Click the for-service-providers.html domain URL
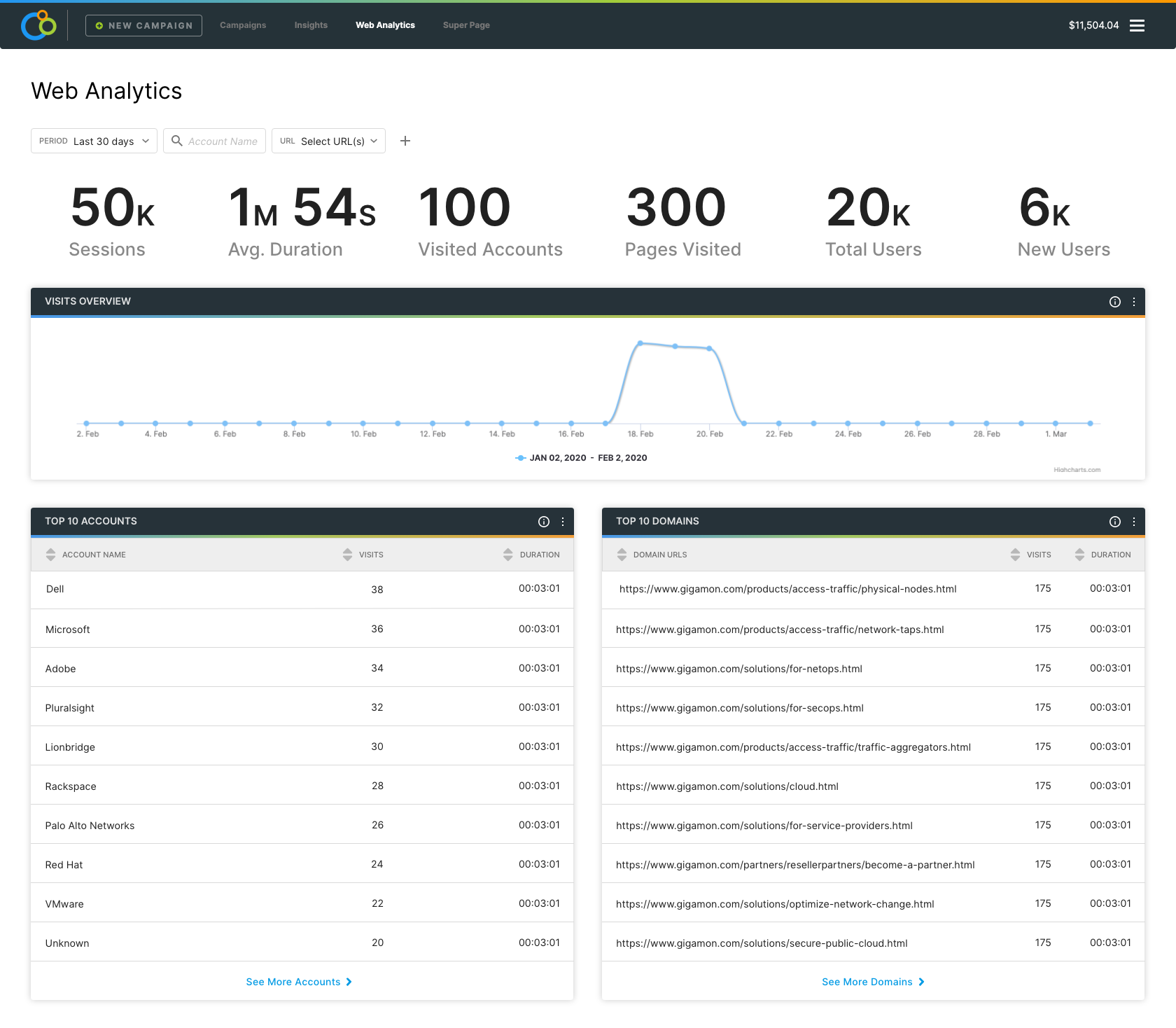1176x1028 pixels. click(x=764, y=826)
